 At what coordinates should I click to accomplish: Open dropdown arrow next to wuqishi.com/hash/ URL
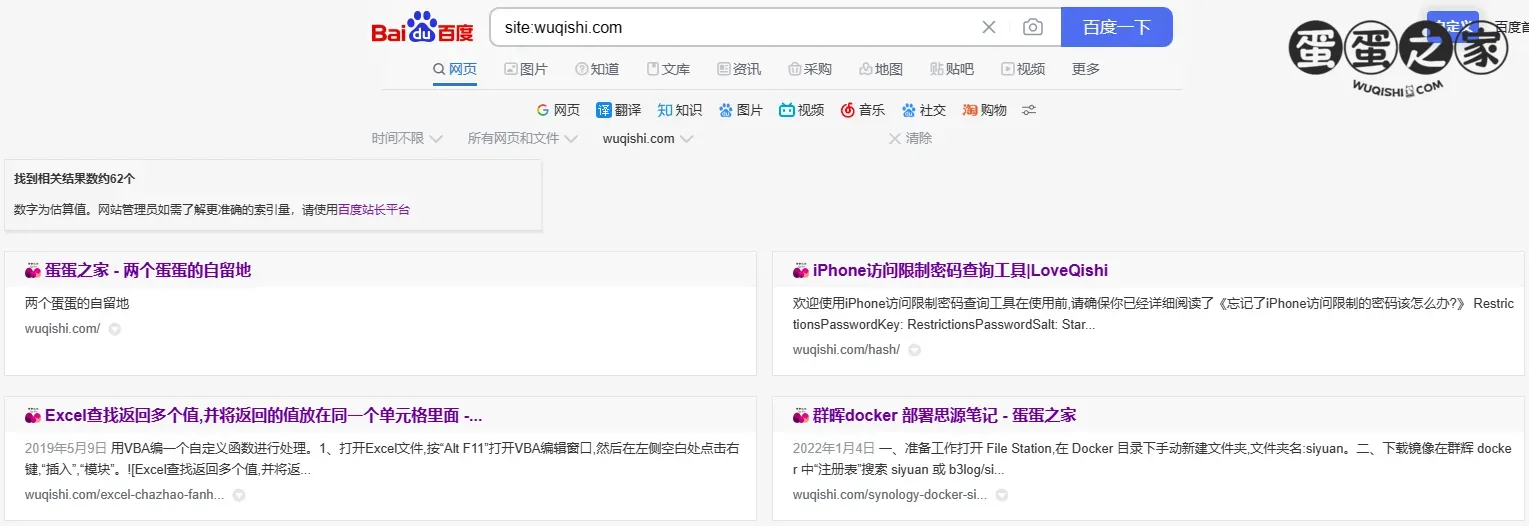914,350
